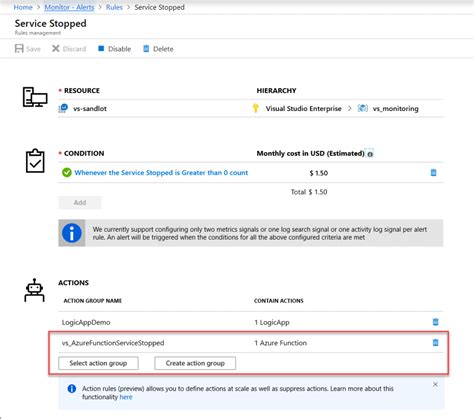The image size is (474, 419).
Task: Click Select action group button
Action: click(98, 363)
